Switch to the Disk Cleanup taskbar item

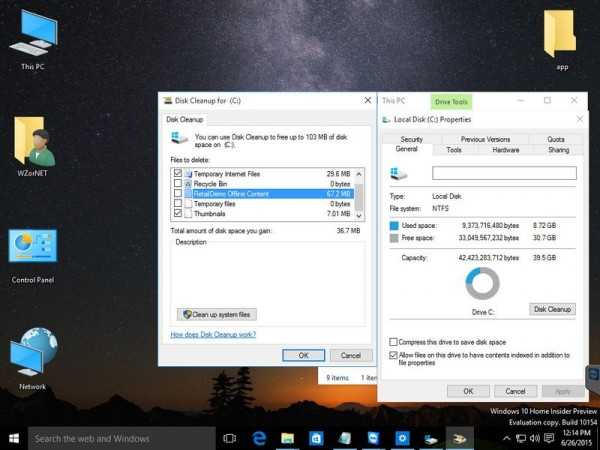[460, 439]
